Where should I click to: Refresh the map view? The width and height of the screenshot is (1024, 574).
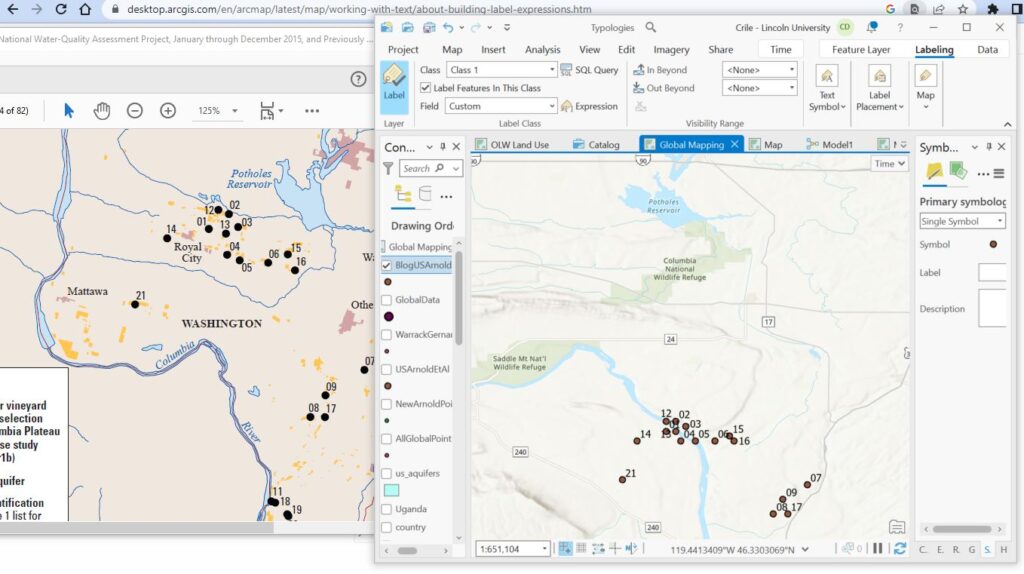click(x=900, y=549)
